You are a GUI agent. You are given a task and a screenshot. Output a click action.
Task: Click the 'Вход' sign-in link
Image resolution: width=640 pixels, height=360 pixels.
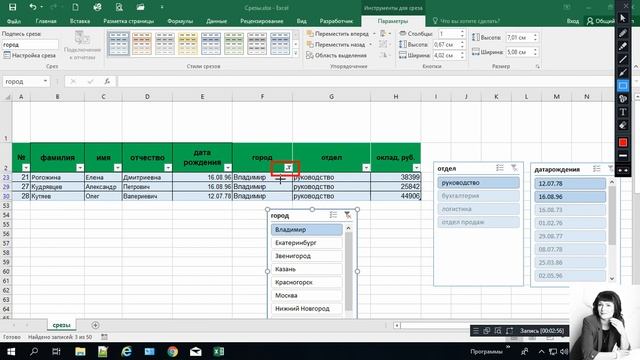573,21
